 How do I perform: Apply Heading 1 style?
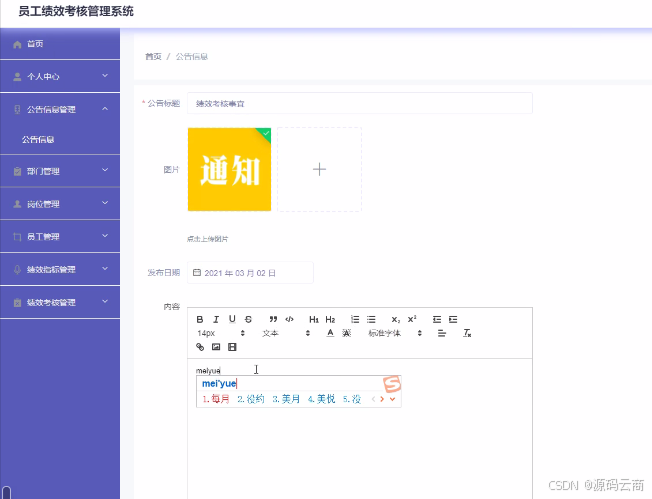314,319
